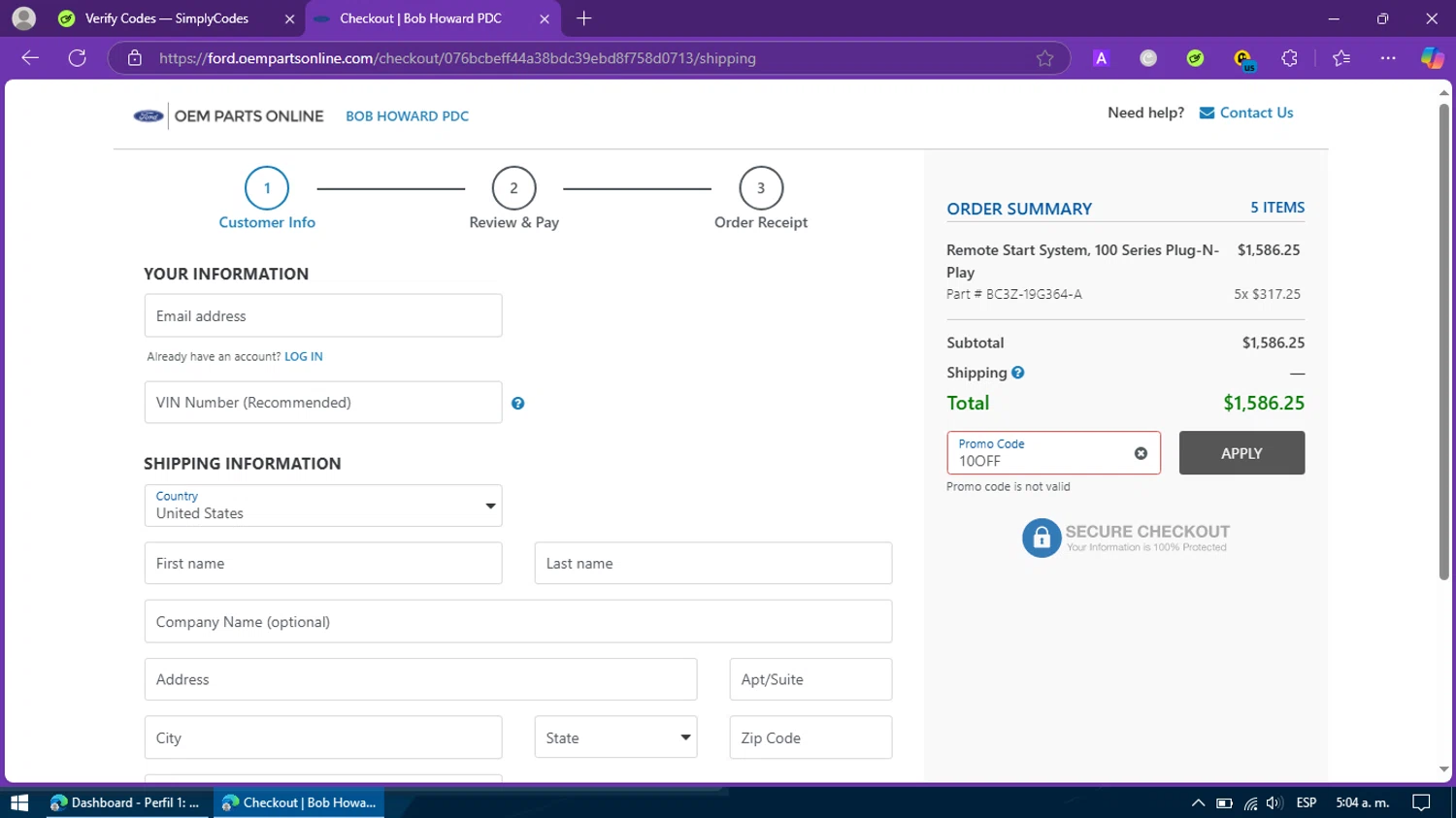This screenshot has height=818, width=1456.
Task: Open browser Favorites icon
Action: pyautogui.click(x=1341, y=58)
